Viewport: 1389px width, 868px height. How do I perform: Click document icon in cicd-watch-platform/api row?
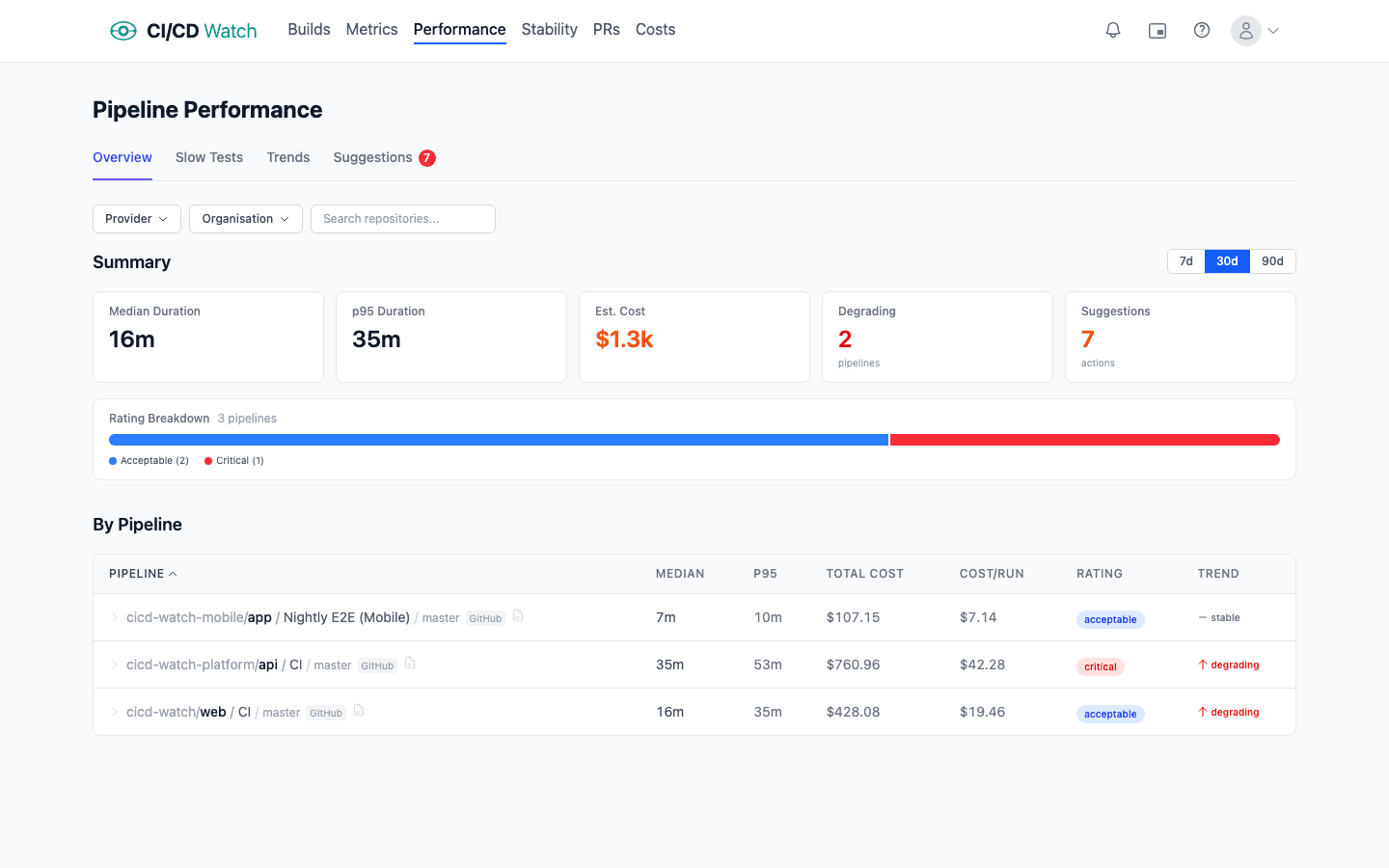point(410,664)
